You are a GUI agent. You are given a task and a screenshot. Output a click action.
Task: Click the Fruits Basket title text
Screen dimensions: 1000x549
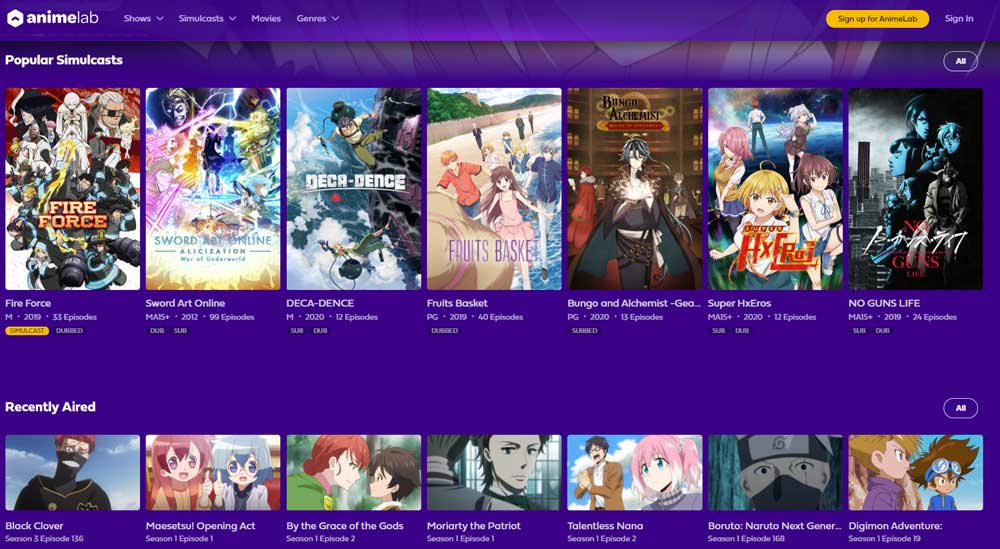(457, 303)
